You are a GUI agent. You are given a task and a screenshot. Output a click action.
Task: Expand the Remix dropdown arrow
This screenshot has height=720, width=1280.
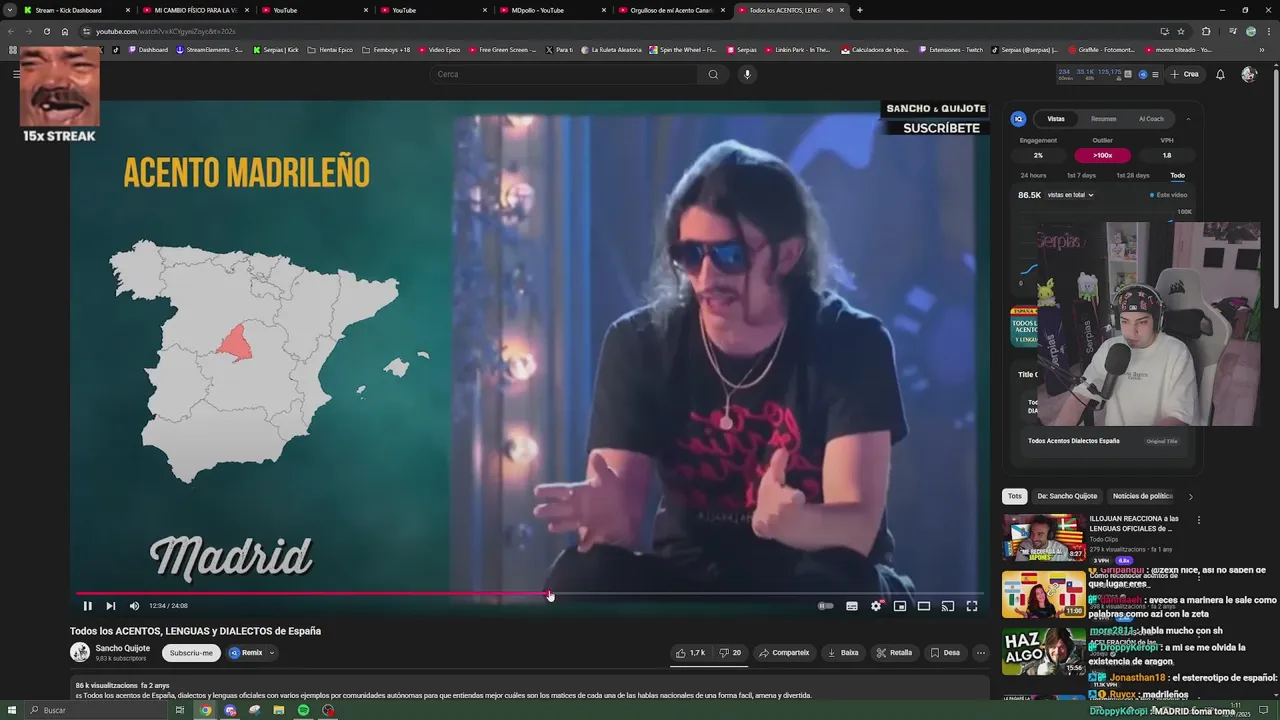[271, 653]
